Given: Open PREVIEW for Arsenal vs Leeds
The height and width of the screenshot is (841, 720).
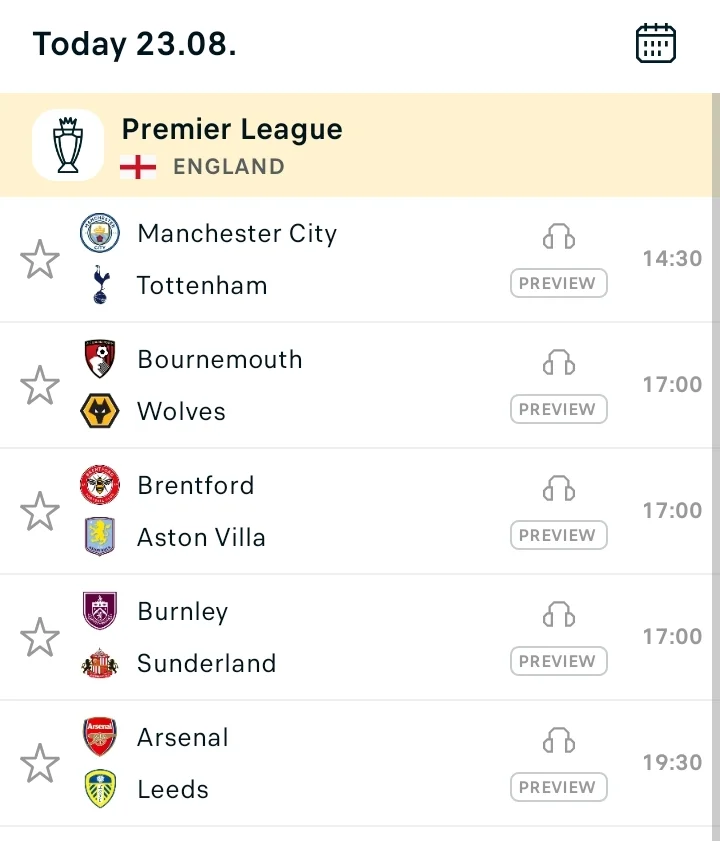Looking at the screenshot, I should 559,787.
